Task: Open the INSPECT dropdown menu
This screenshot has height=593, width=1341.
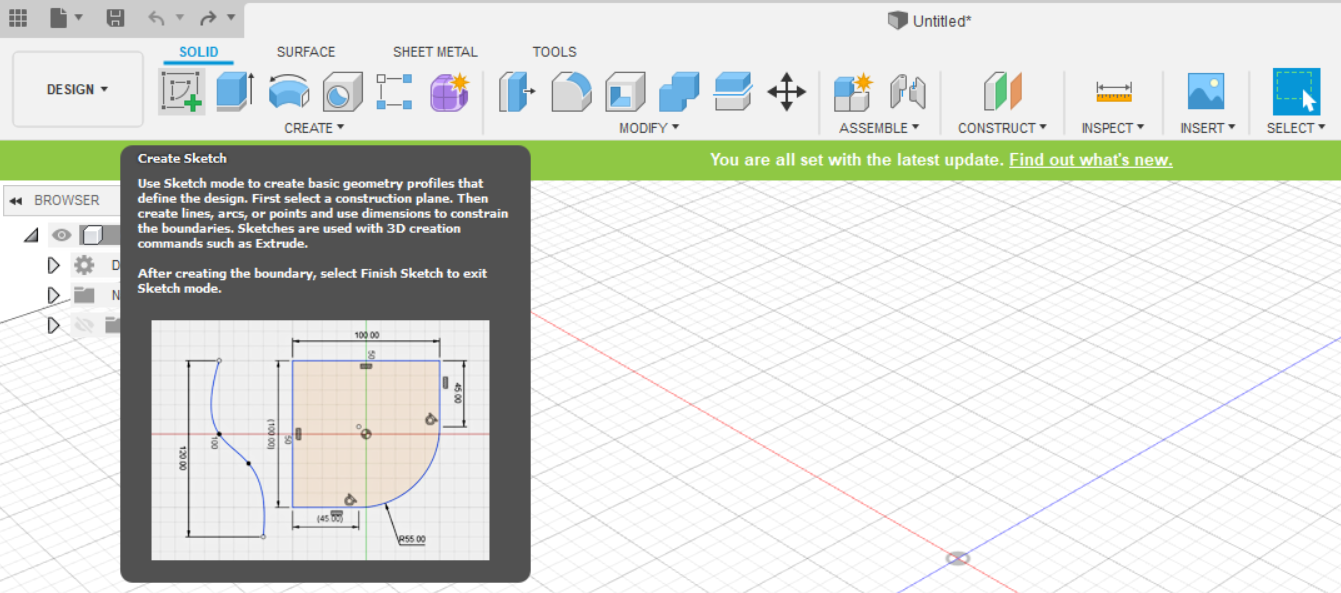Action: coord(1113,128)
